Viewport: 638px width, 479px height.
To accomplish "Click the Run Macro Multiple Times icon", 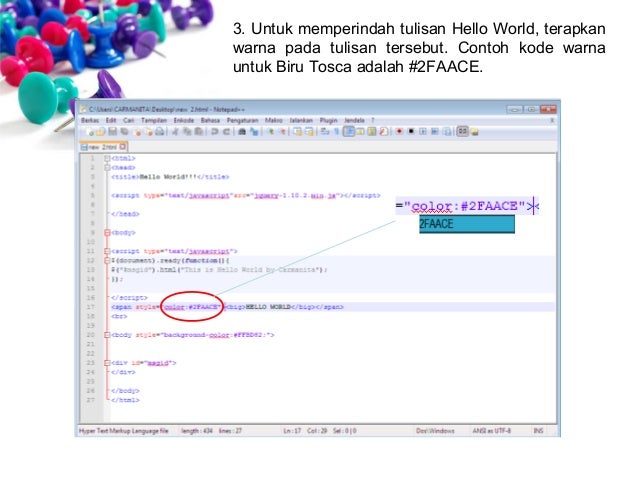I will [x=434, y=131].
